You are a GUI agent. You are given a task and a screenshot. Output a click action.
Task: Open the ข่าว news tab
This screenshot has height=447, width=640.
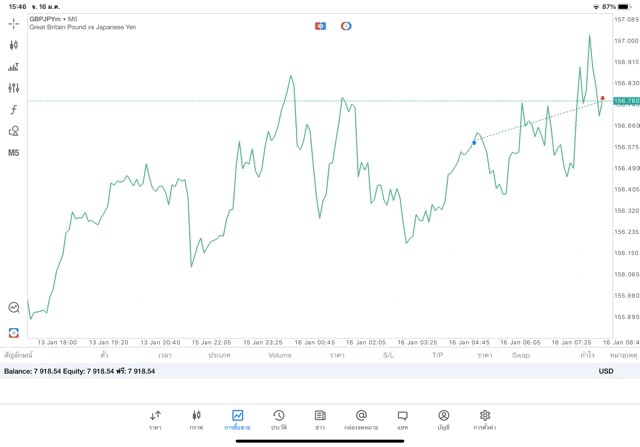tap(320, 419)
